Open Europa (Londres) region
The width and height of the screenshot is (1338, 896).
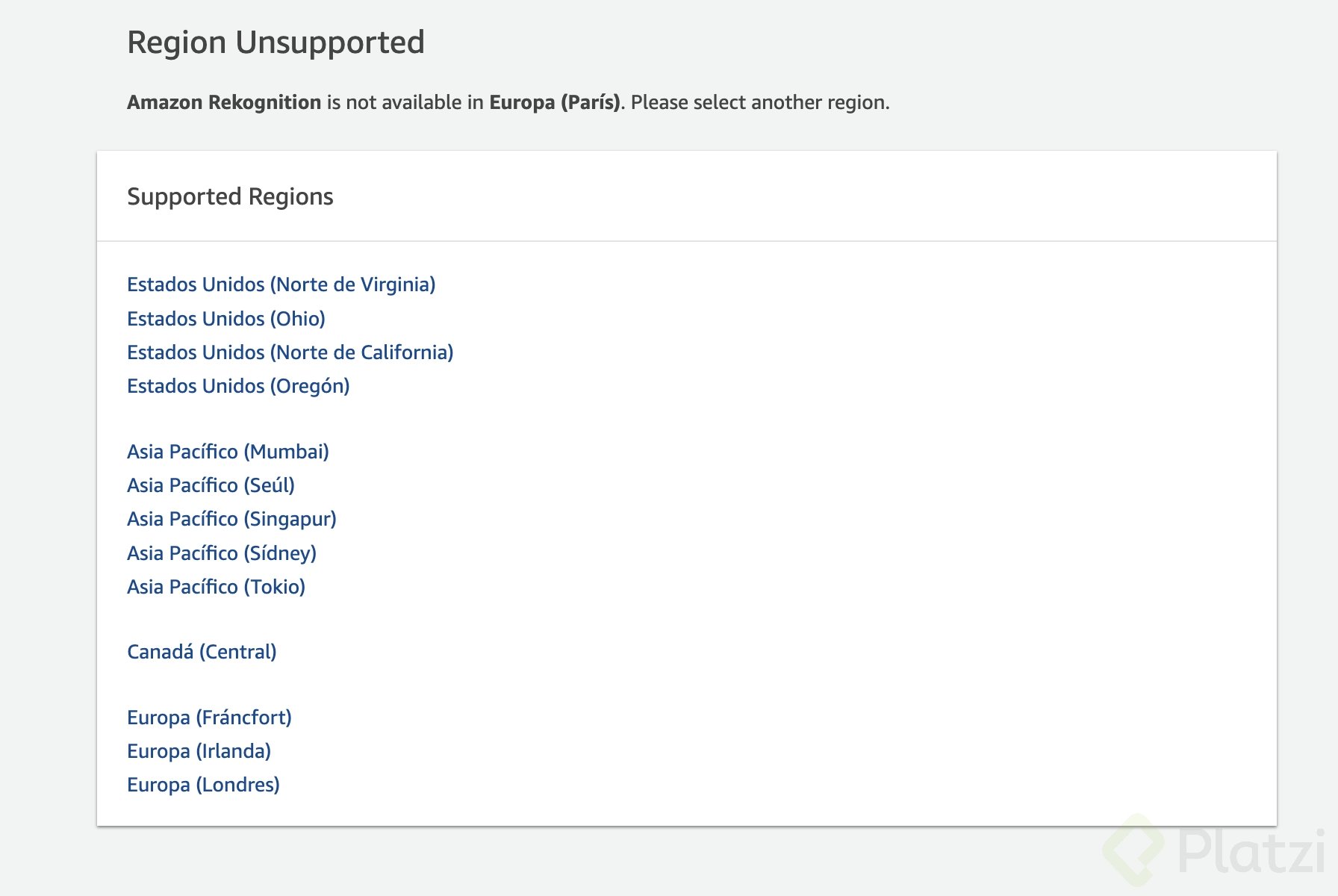coord(203,785)
